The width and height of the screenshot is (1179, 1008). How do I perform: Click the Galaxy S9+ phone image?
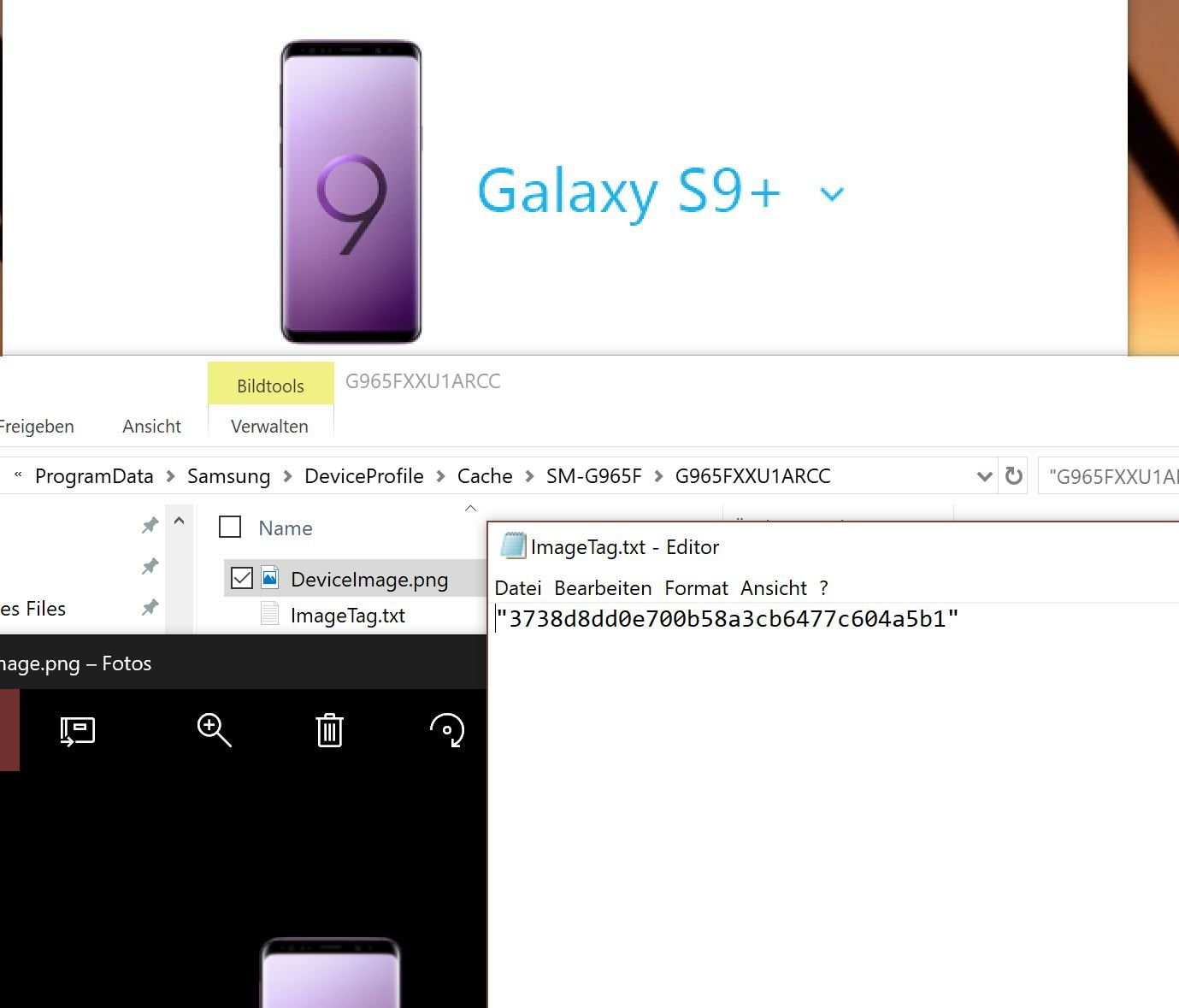pos(351,192)
